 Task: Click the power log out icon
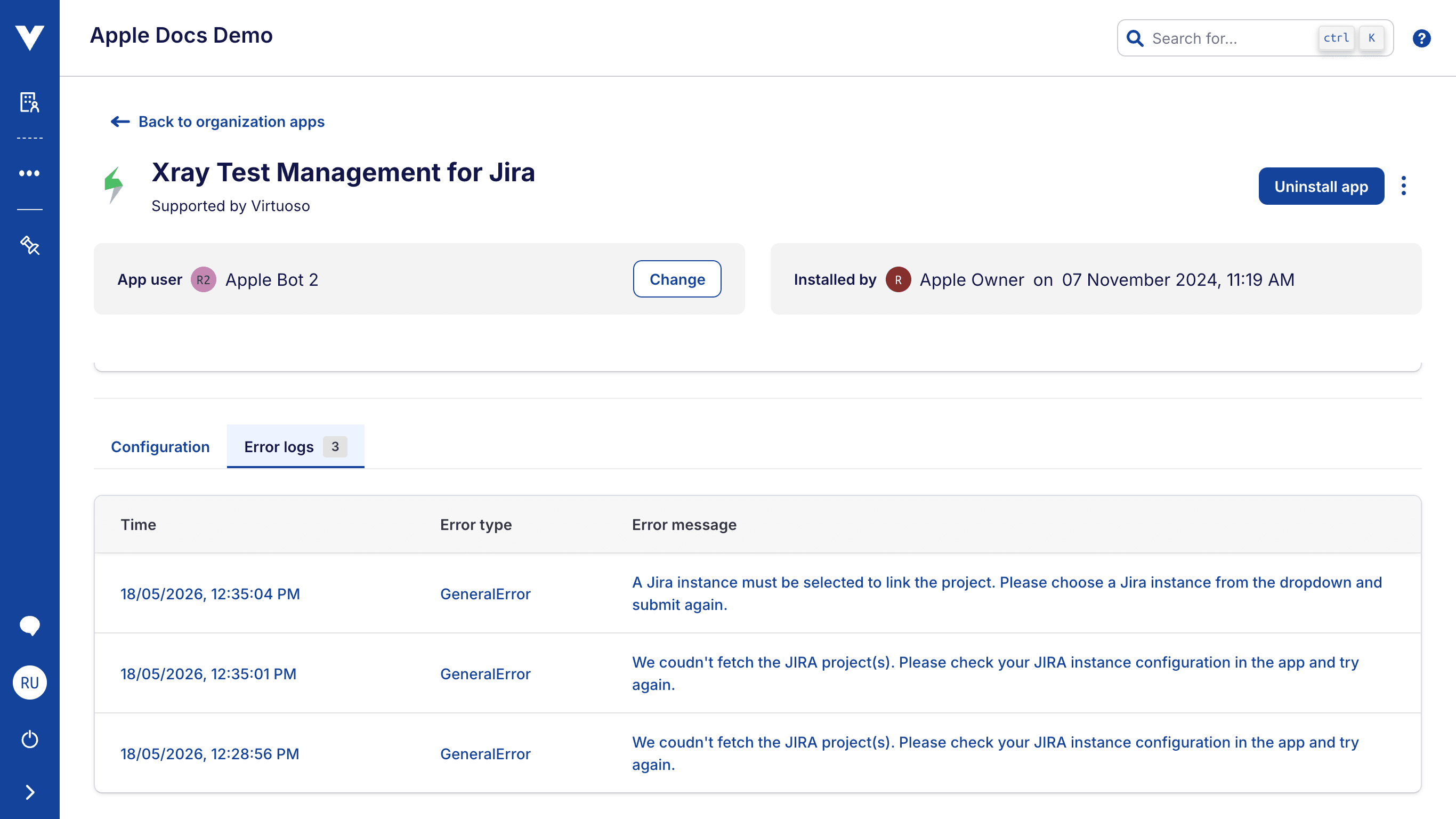(x=29, y=739)
